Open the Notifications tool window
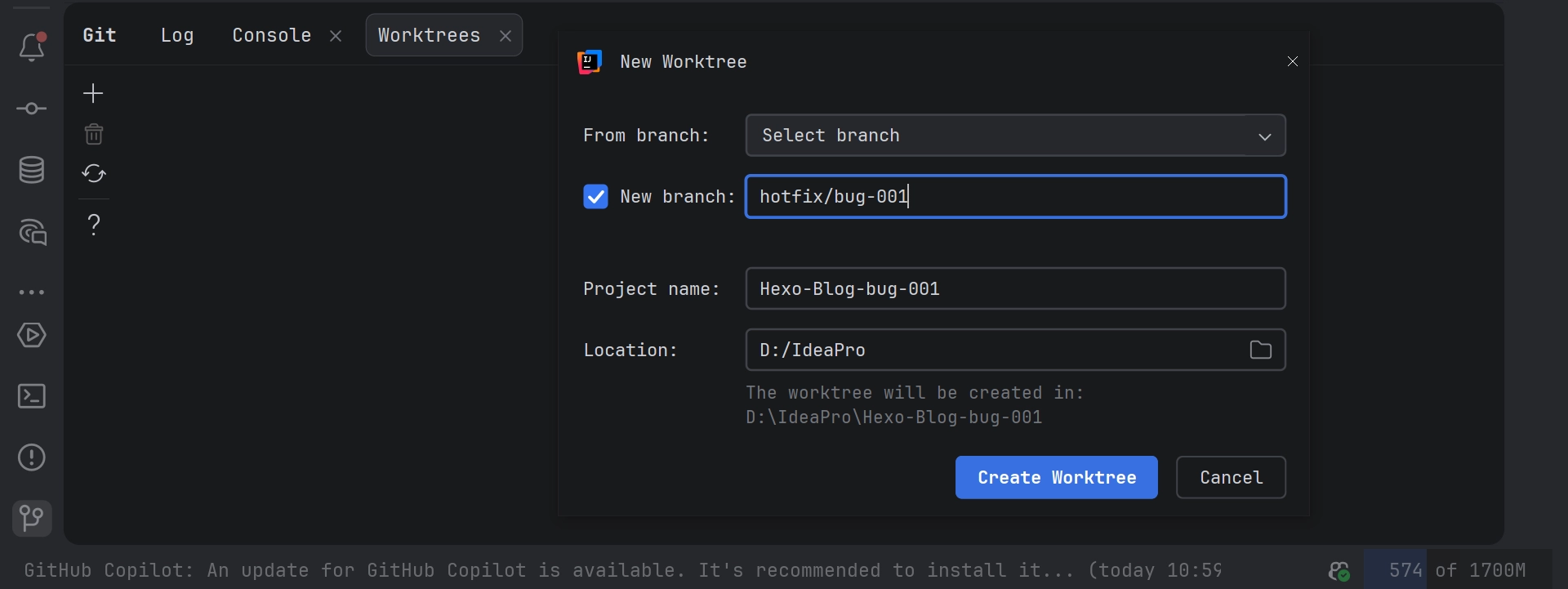The image size is (1568, 589). coord(32,47)
